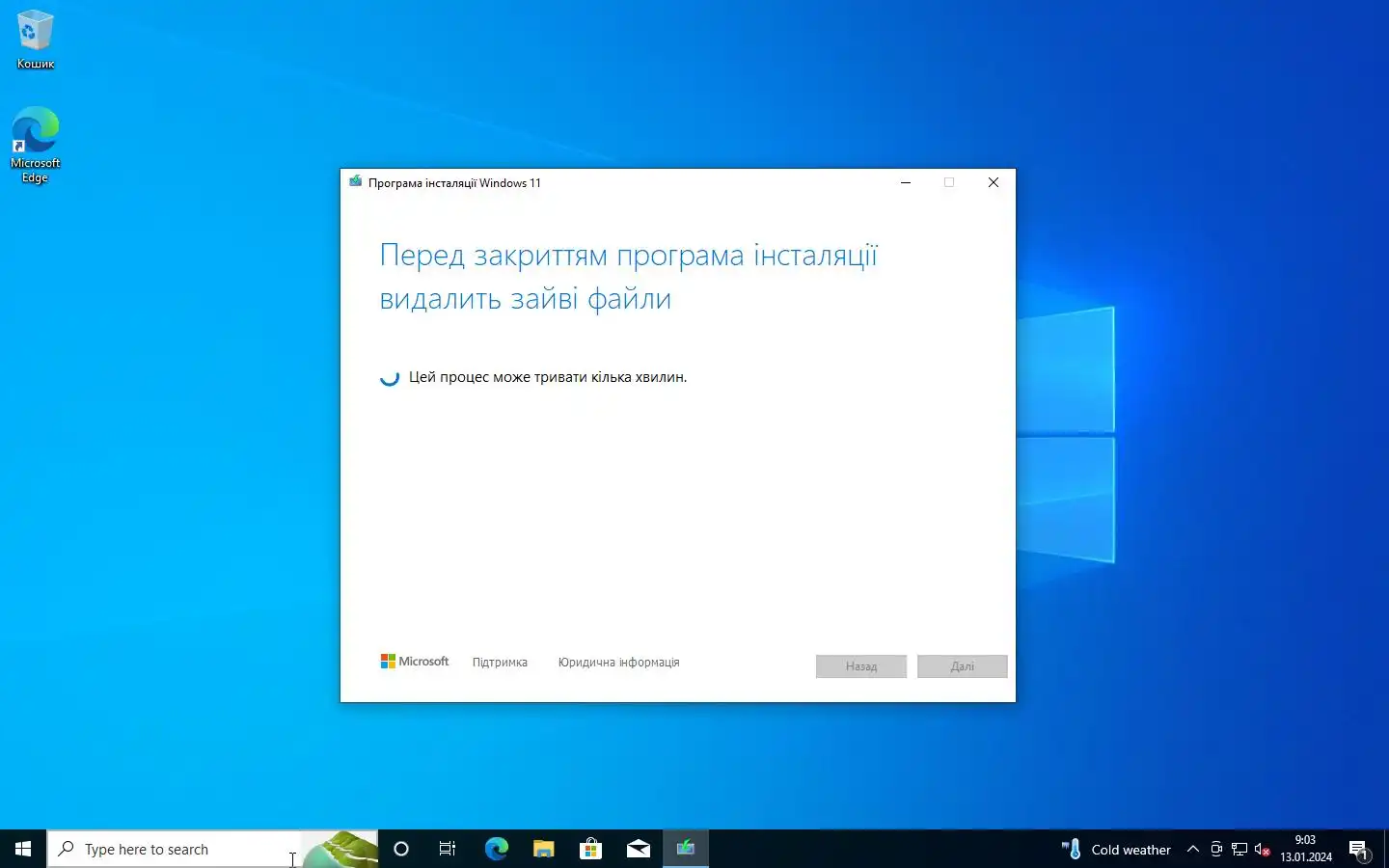This screenshot has height=868, width=1389.
Task: Open the notification center icon
Action: coord(1359,850)
